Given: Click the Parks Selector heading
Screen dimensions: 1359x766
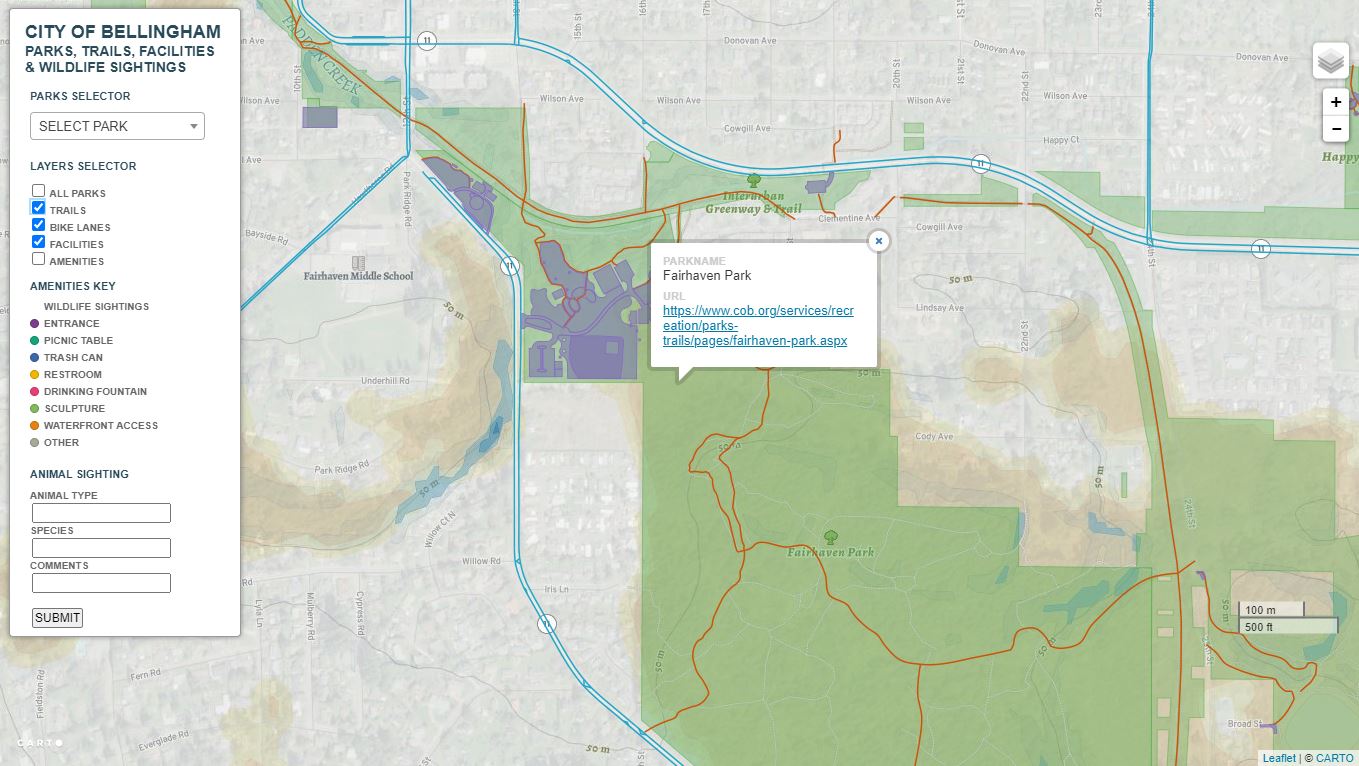Looking at the screenshot, I should click(x=80, y=97).
